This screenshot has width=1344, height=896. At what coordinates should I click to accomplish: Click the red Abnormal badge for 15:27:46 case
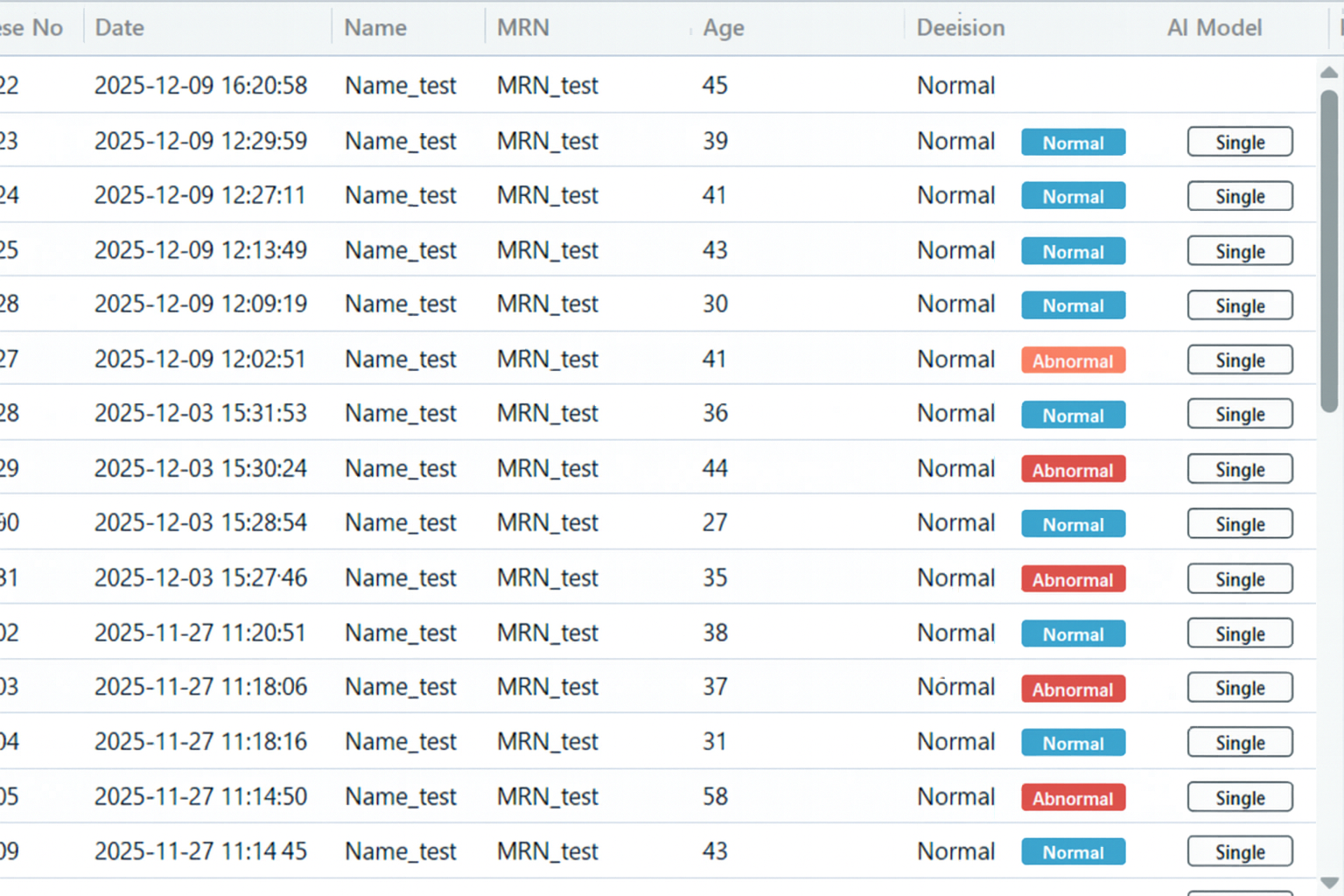1073,579
